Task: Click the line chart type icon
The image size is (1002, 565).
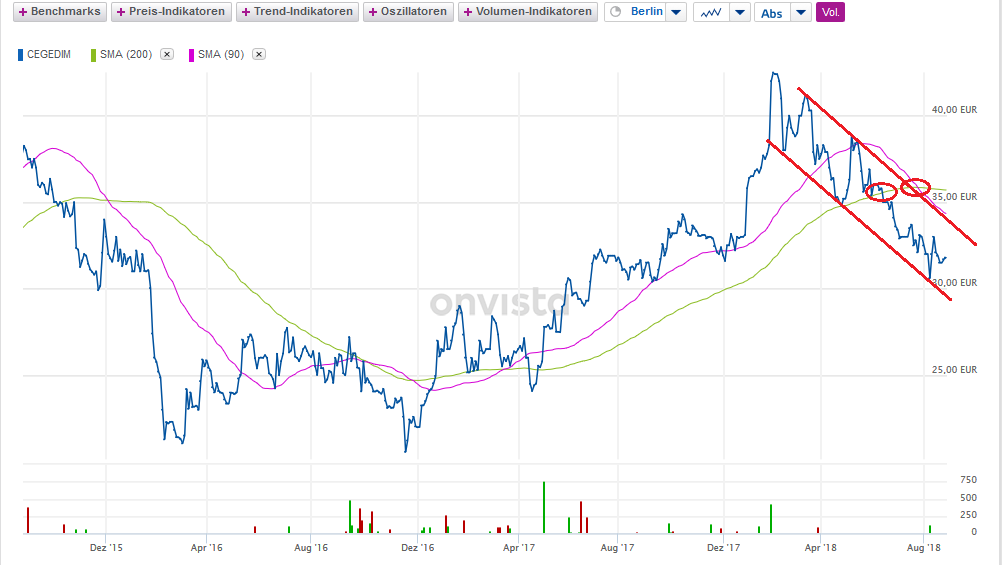Action: [x=710, y=13]
